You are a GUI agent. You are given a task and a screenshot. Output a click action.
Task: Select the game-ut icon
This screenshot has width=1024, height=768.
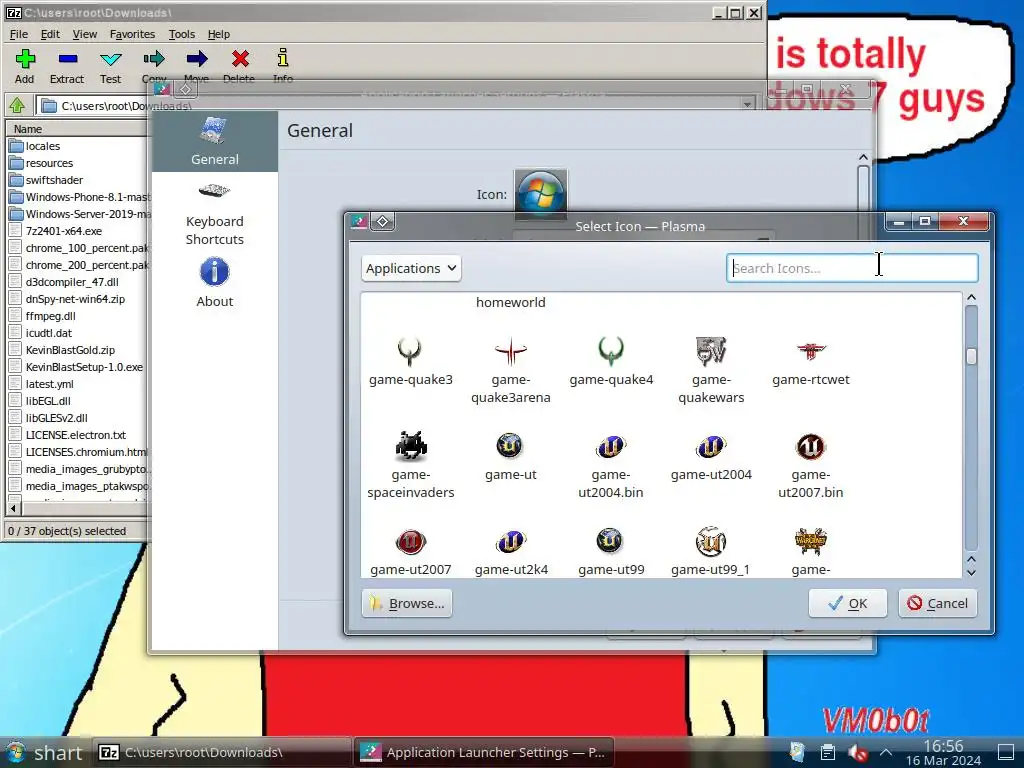(510, 456)
